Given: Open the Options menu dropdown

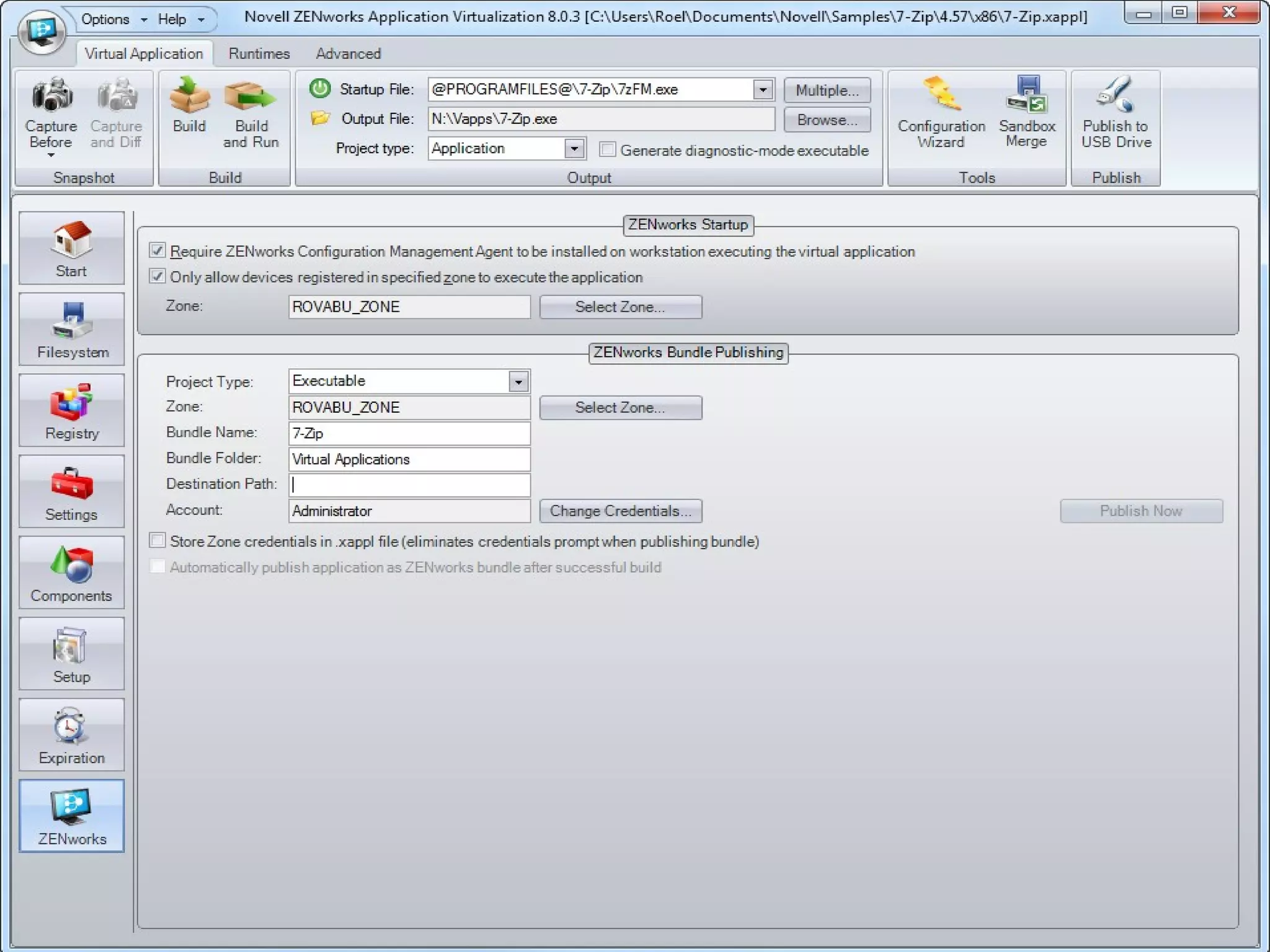Looking at the screenshot, I should (x=114, y=19).
